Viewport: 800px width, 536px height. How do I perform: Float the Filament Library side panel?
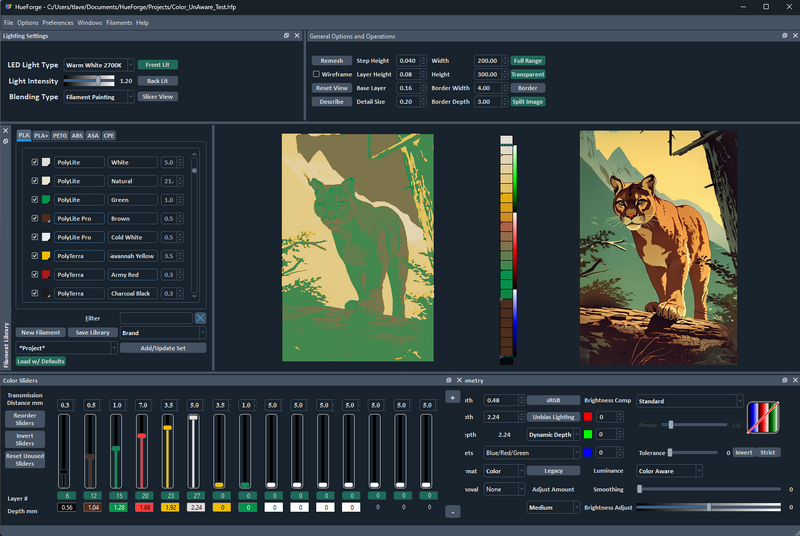click(5, 141)
